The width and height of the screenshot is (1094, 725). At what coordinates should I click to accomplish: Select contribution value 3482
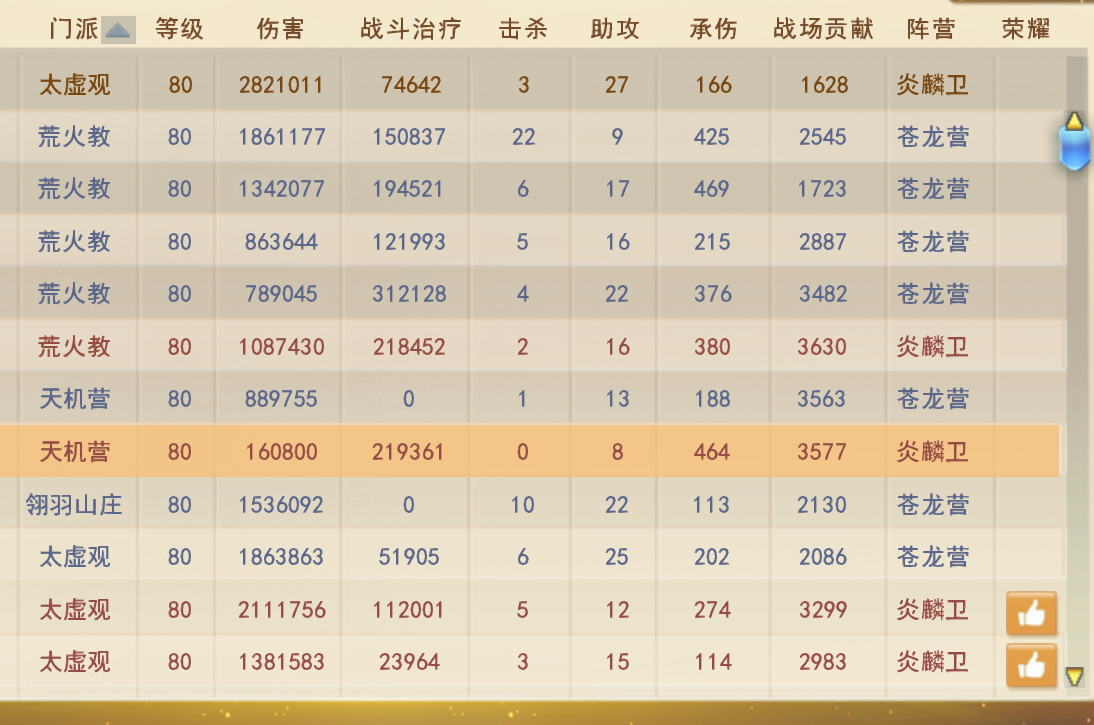(823, 294)
